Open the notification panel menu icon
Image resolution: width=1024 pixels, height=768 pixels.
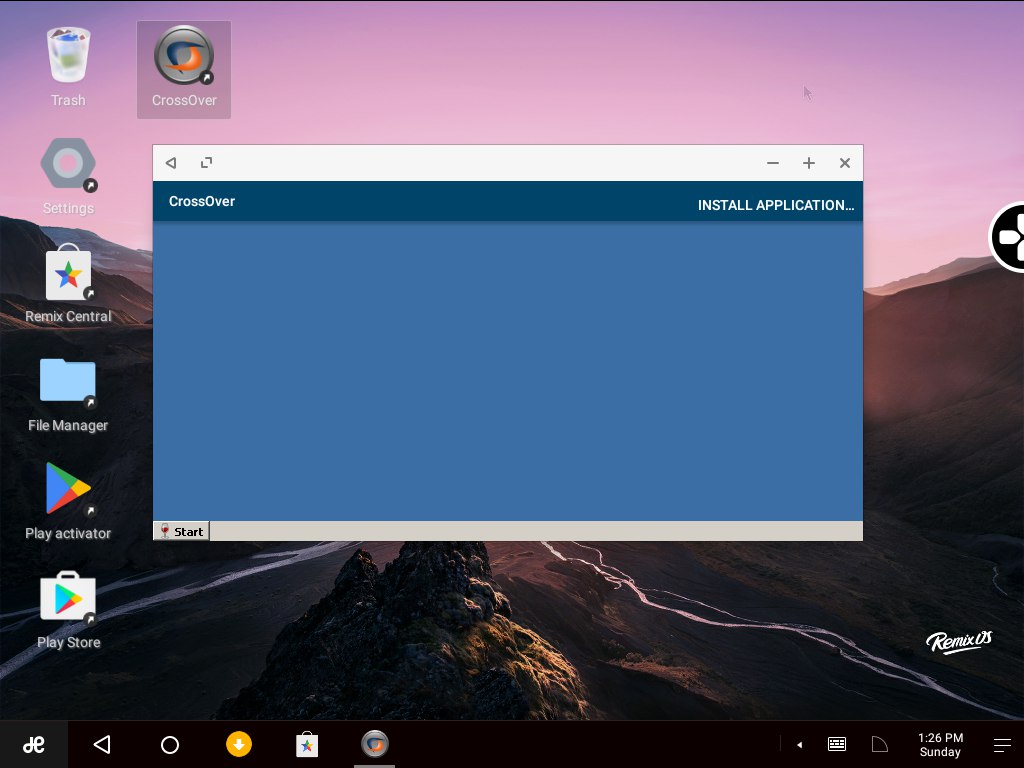(x=1002, y=744)
